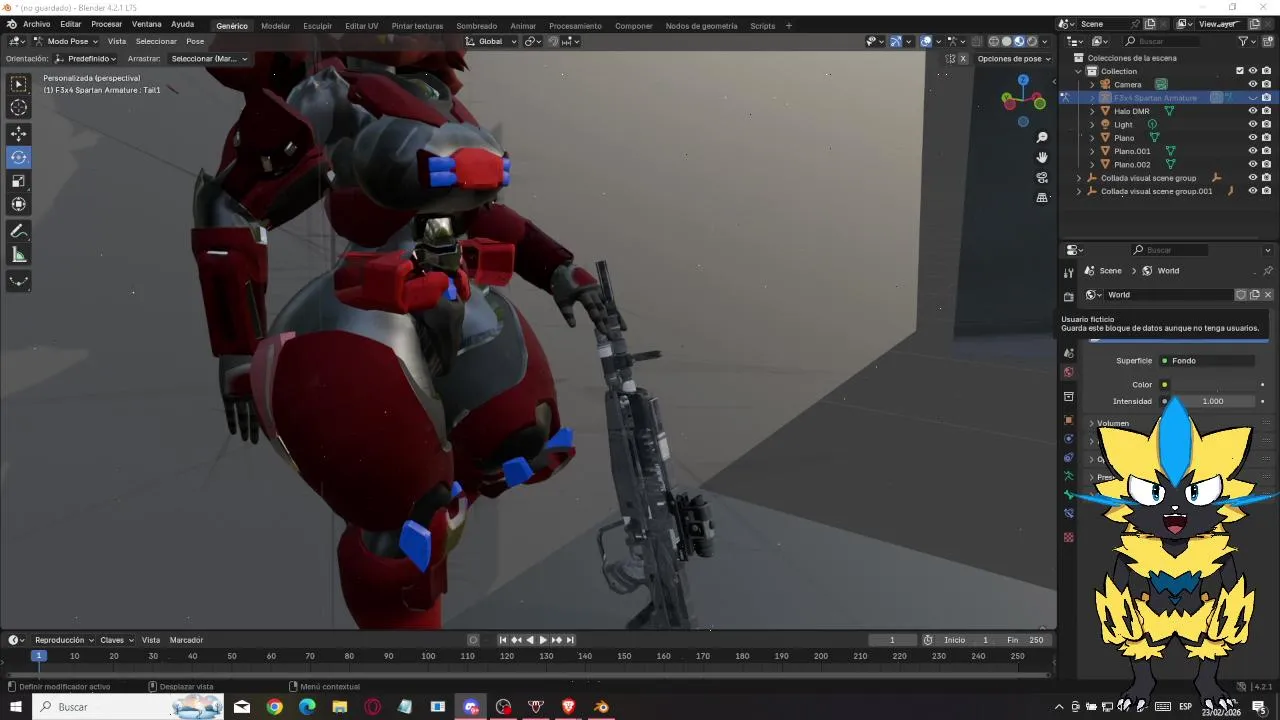1280x720 pixels.
Task: Open the World properties tab icon
Action: pos(1069,372)
